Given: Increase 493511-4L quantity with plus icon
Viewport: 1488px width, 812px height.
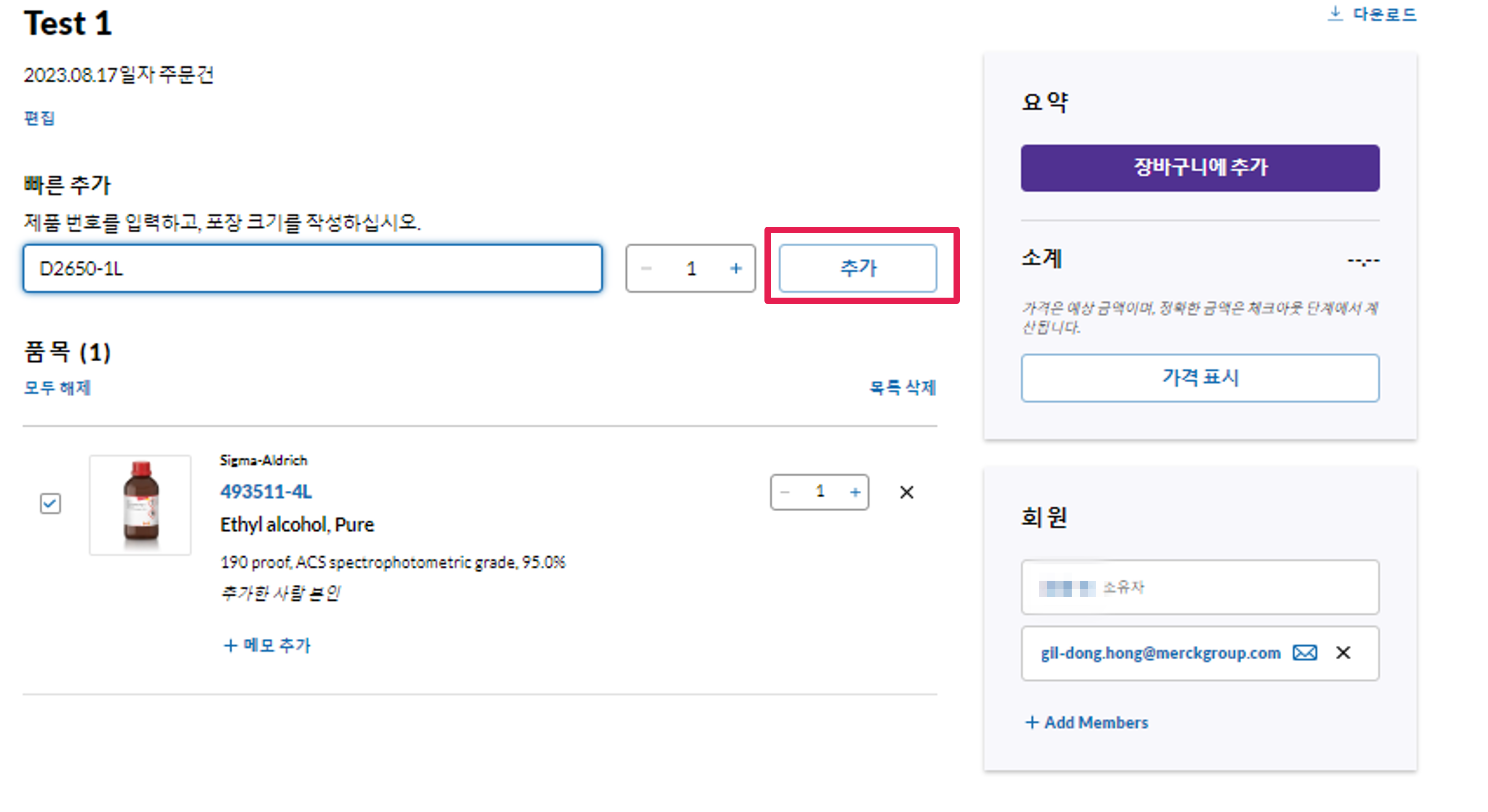Looking at the screenshot, I should coord(855,492).
